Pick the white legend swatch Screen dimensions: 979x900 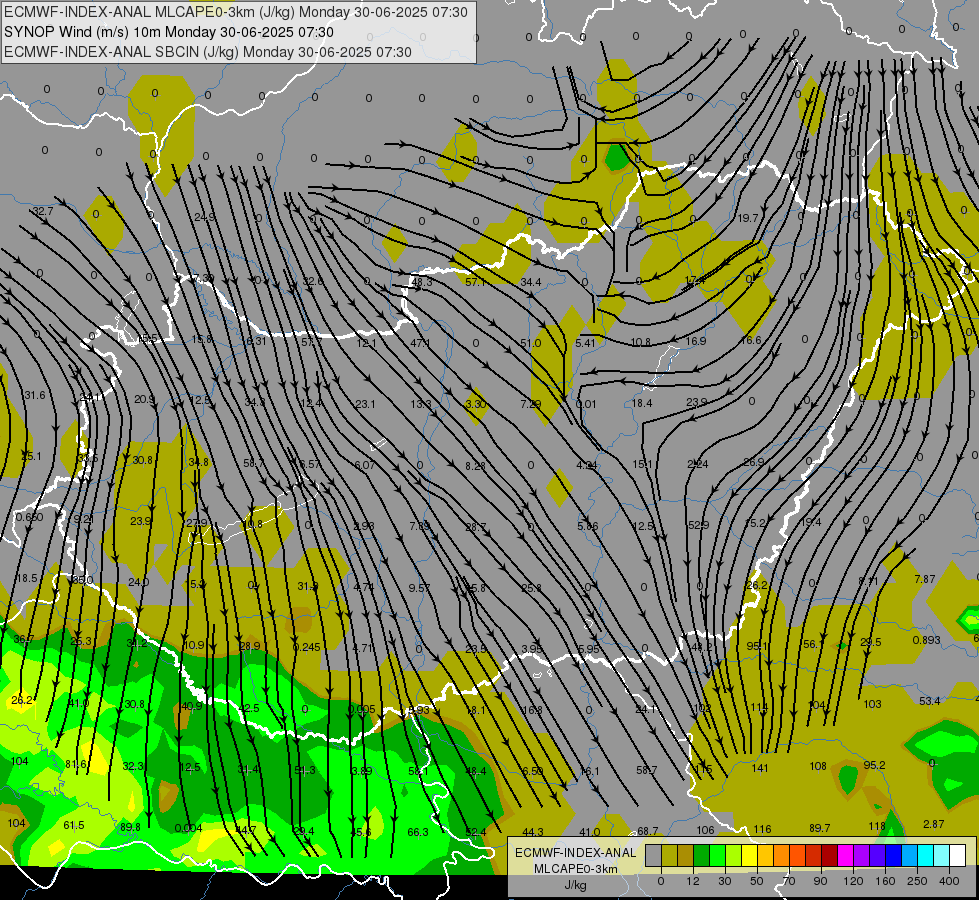[x=958, y=856]
